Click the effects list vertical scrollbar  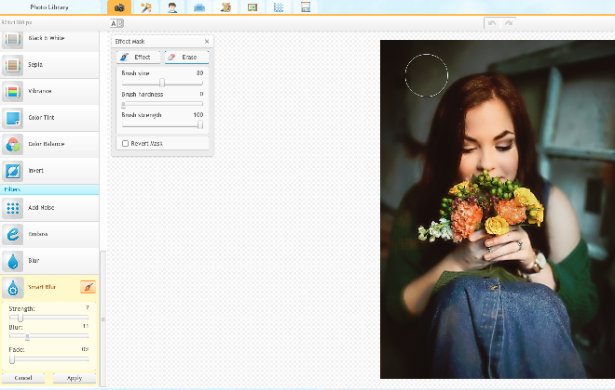[103, 319]
